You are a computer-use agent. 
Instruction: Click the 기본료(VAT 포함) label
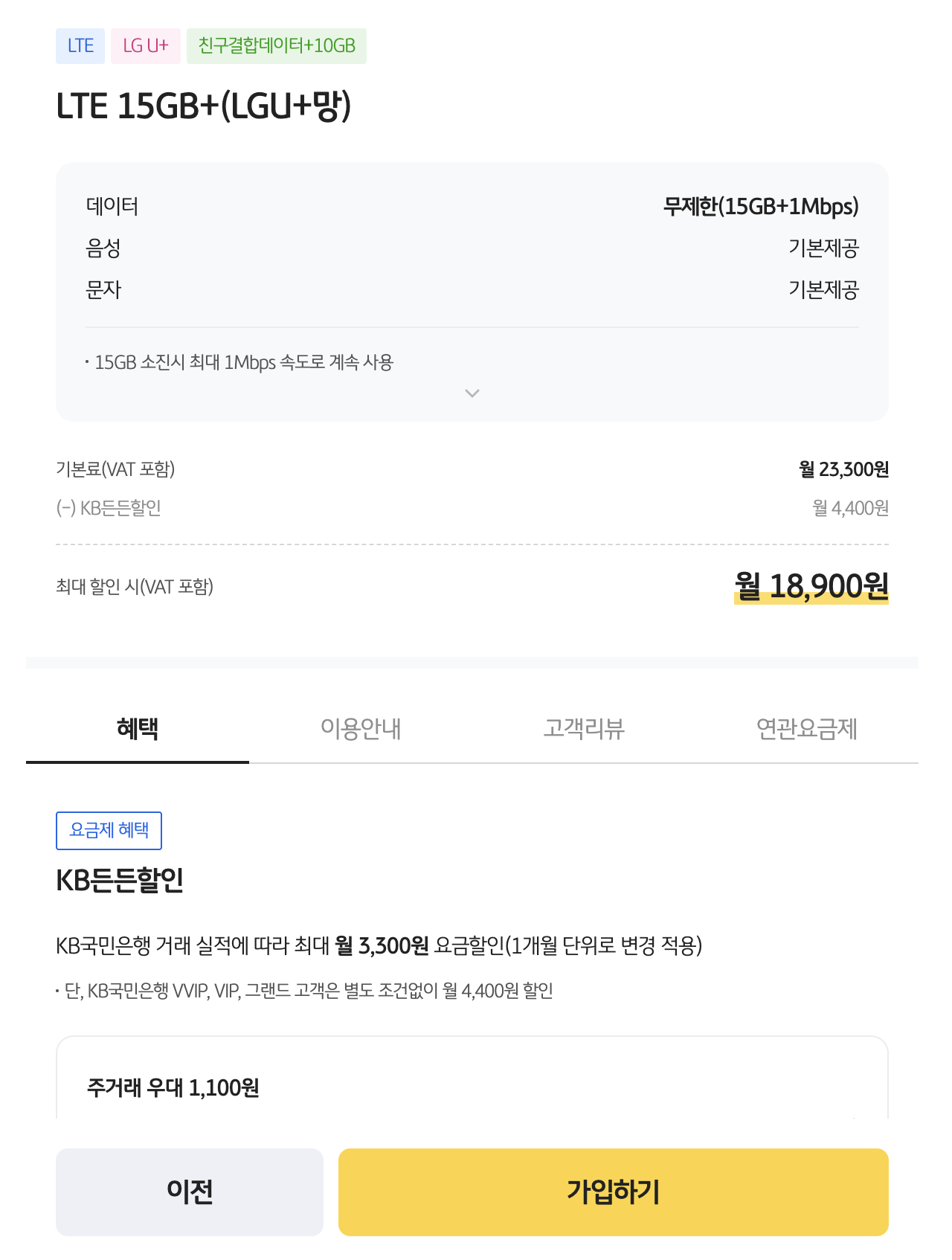click(115, 469)
